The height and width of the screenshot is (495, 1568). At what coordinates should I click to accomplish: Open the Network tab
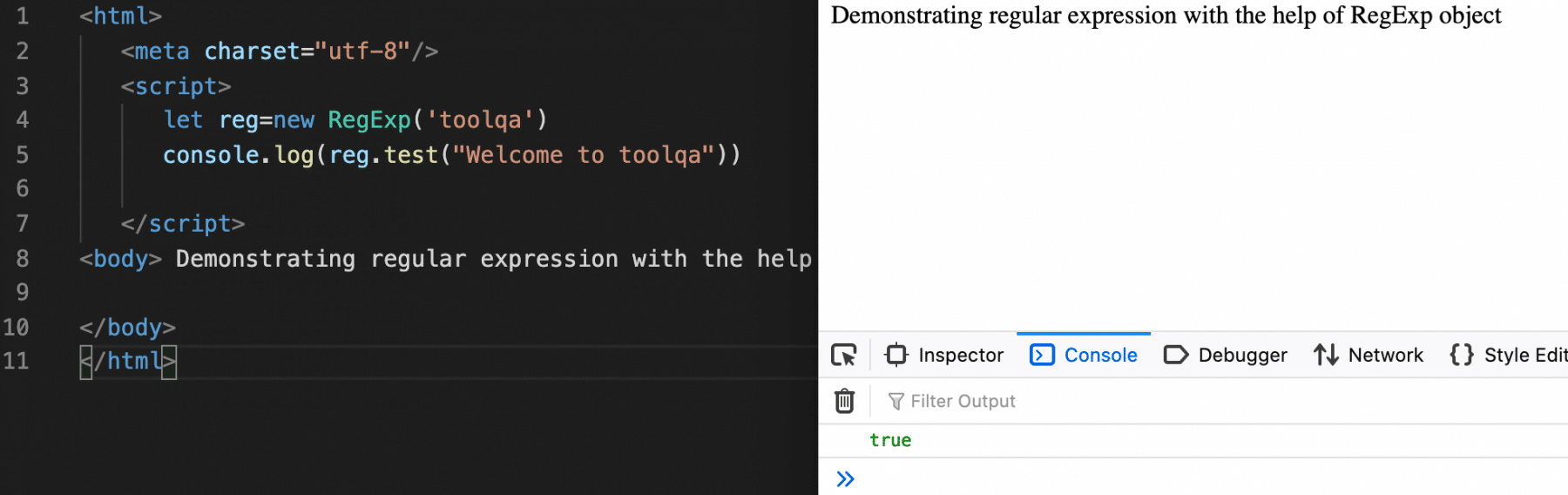(x=1369, y=355)
